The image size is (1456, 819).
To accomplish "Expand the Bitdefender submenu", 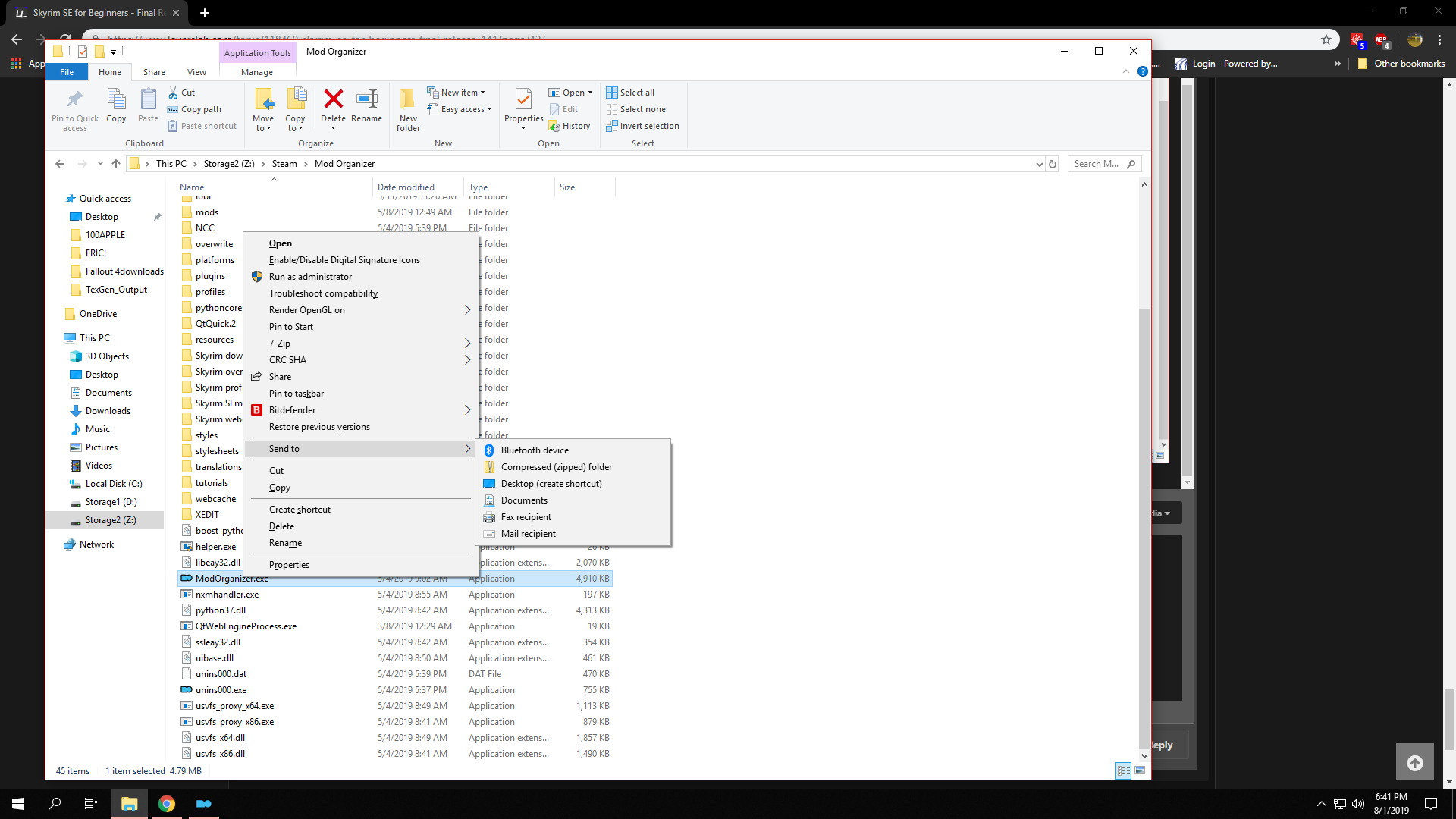I will [x=468, y=410].
